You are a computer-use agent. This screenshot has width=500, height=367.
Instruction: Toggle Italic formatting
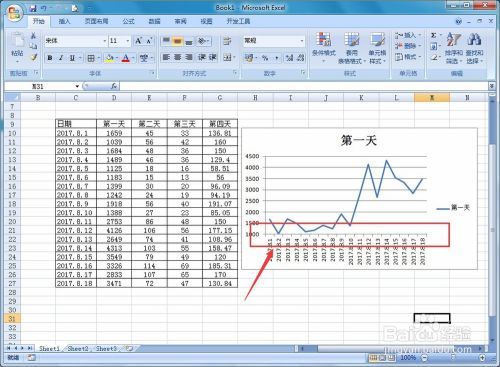click(61, 58)
